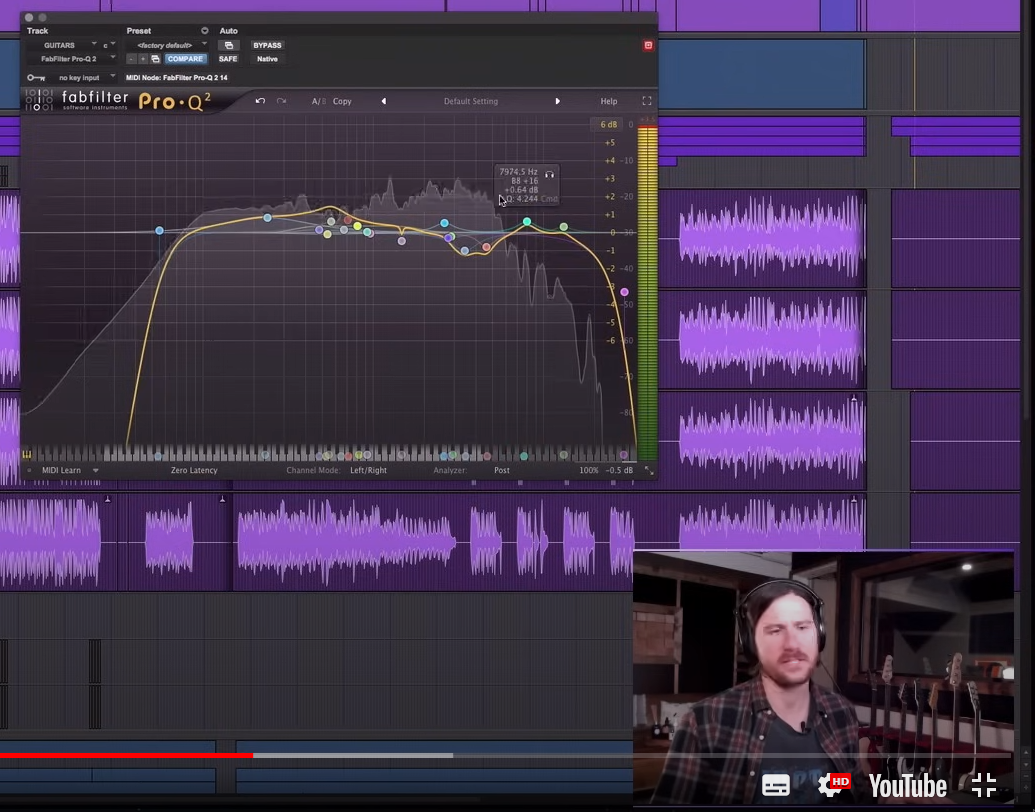This screenshot has width=1035, height=812.
Task: Click the Preset label
Action: [x=139, y=31]
